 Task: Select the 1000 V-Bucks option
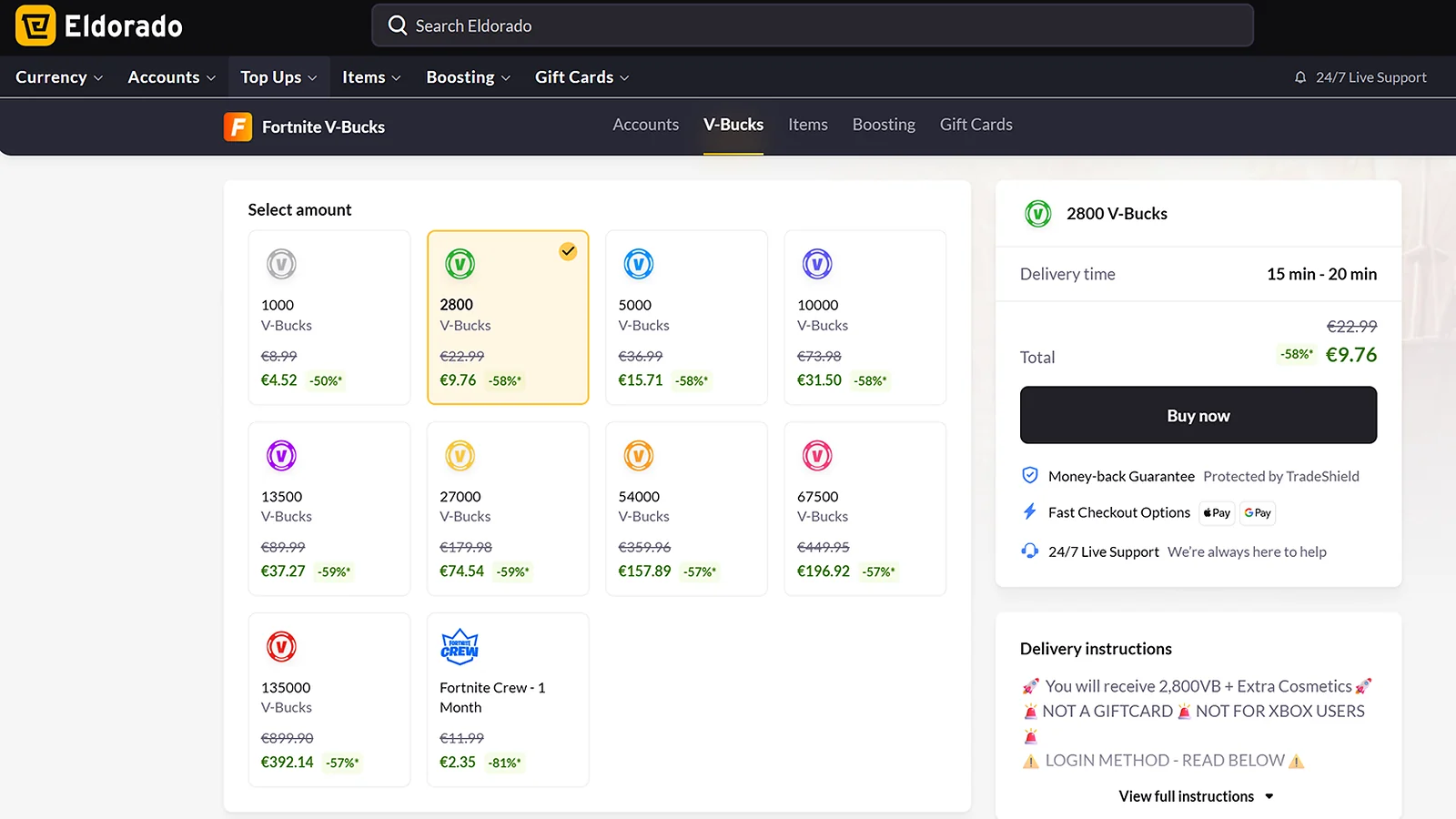pyautogui.click(x=329, y=317)
